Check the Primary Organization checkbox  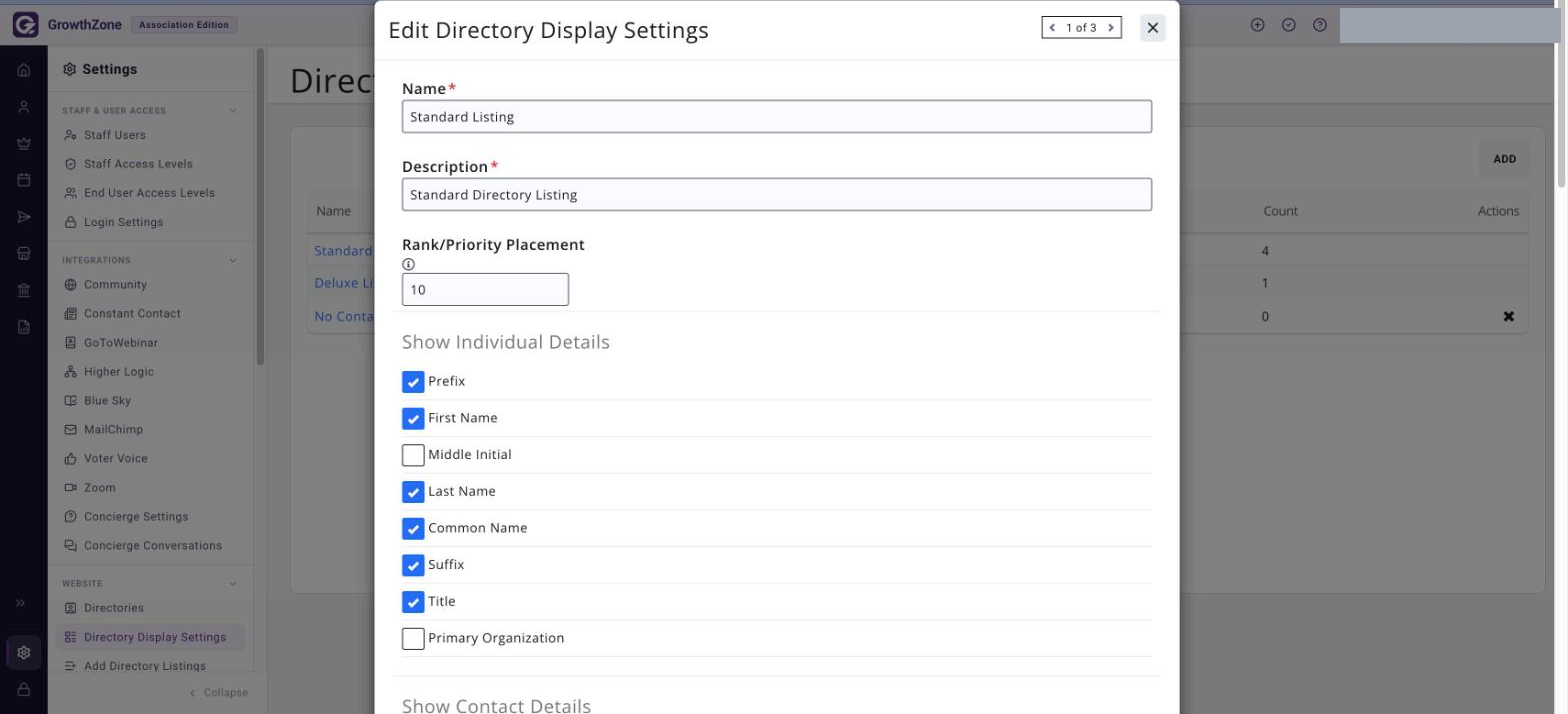pyautogui.click(x=413, y=638)
